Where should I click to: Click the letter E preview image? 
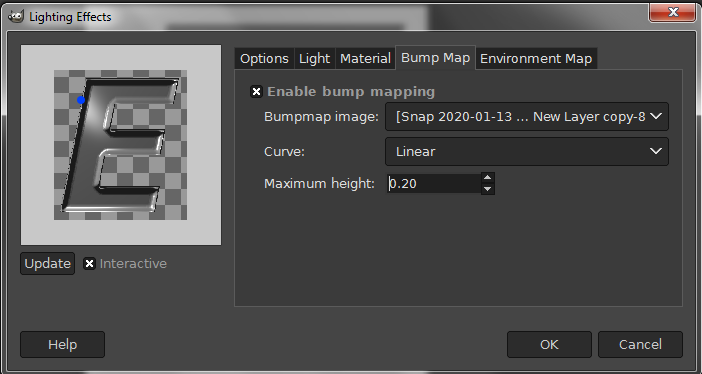click(x=120, y=145)
